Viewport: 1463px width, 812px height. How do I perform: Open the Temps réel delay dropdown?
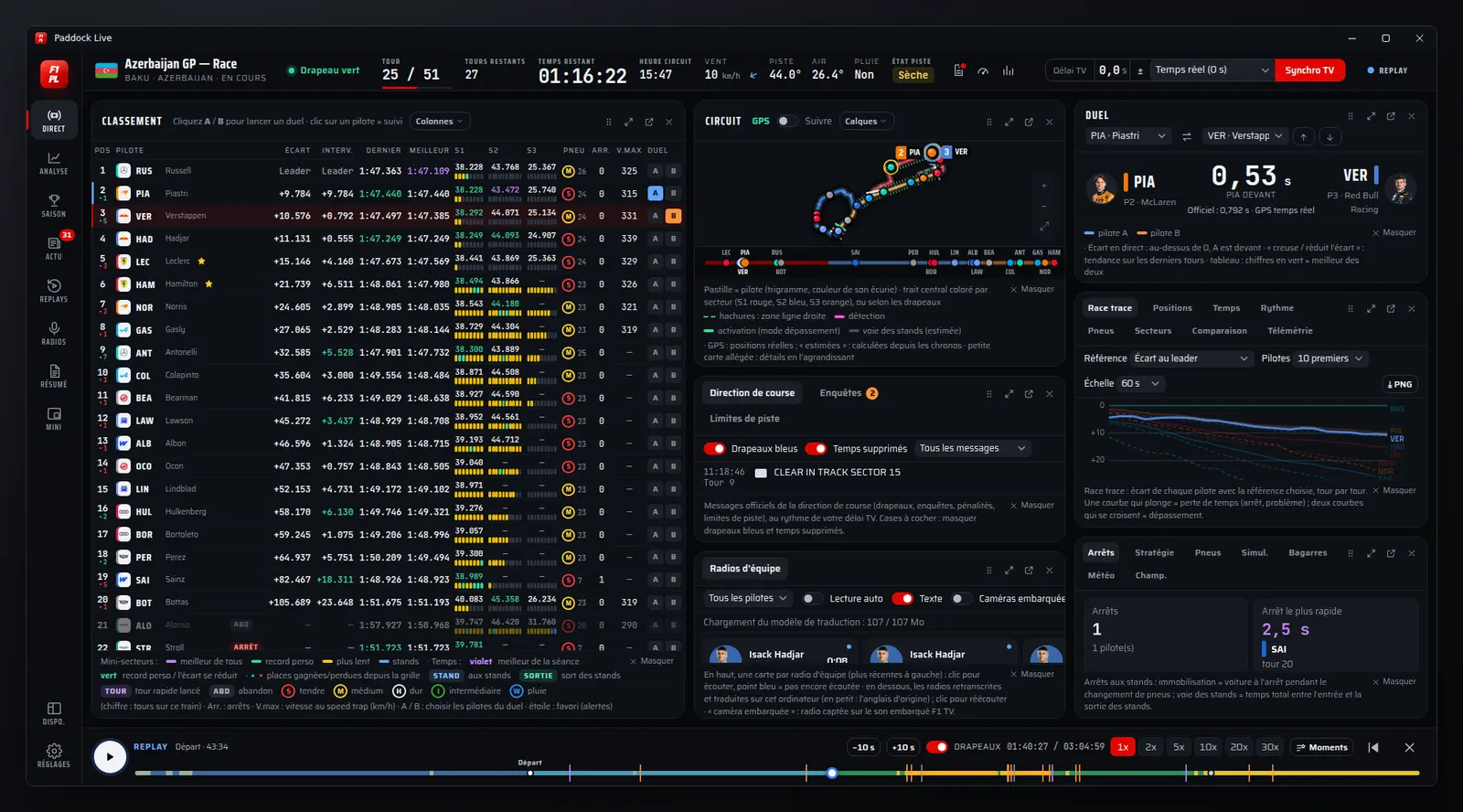pos(1212,70)
